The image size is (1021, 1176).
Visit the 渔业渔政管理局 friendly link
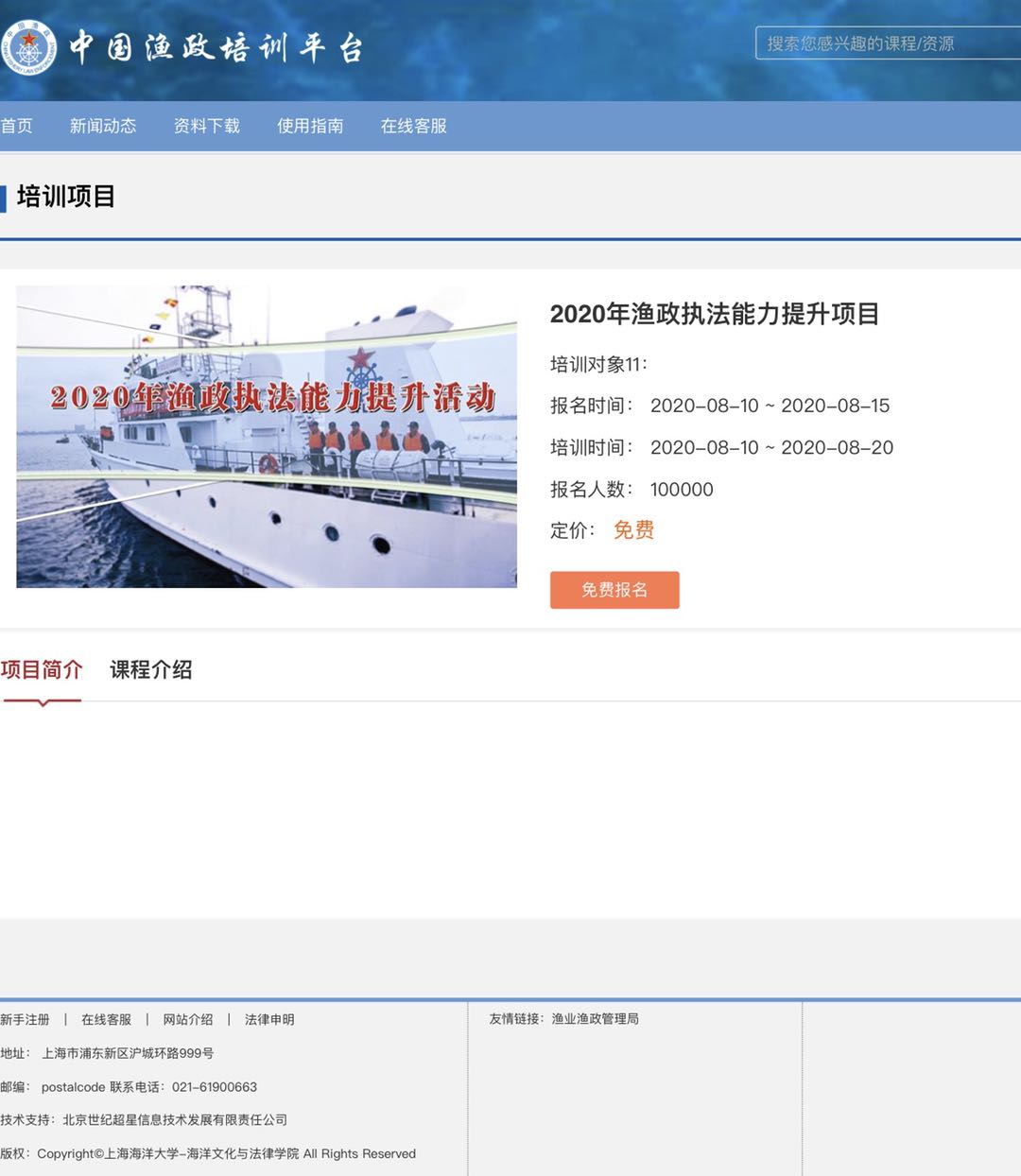(596, 1018)
